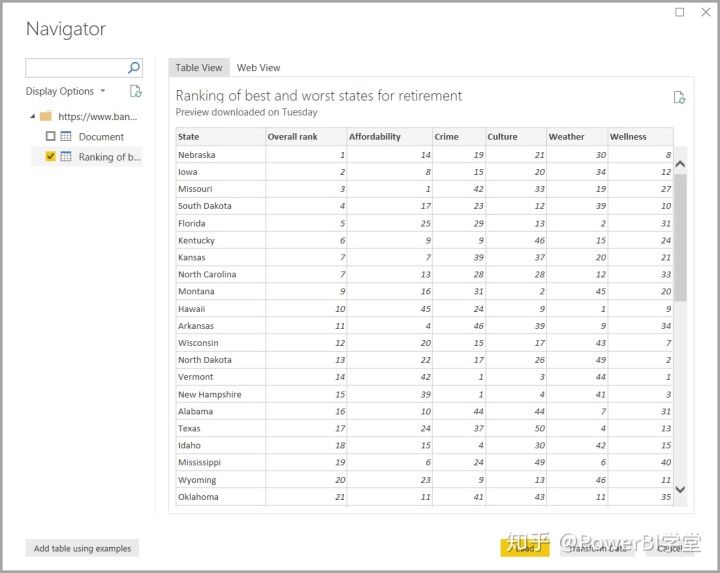Select the Alabama cell
The image size is (720, 573).
point(220,411)
